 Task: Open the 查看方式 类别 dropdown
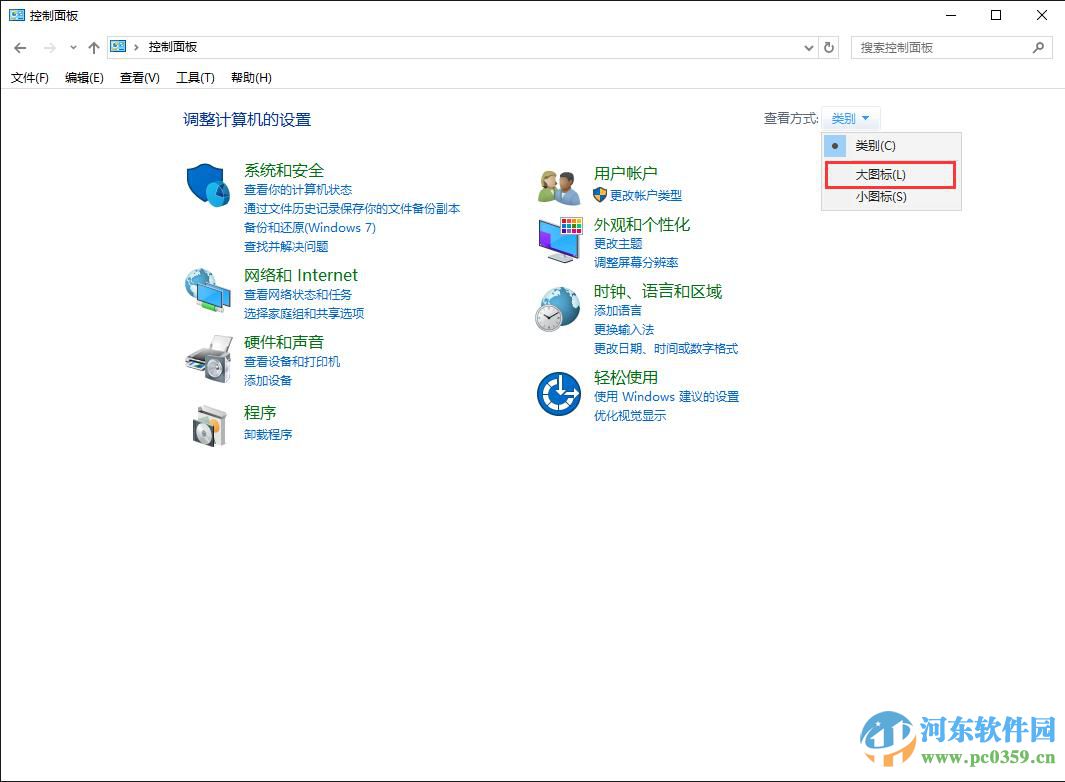pyautogui.click(x=851, y=117)
